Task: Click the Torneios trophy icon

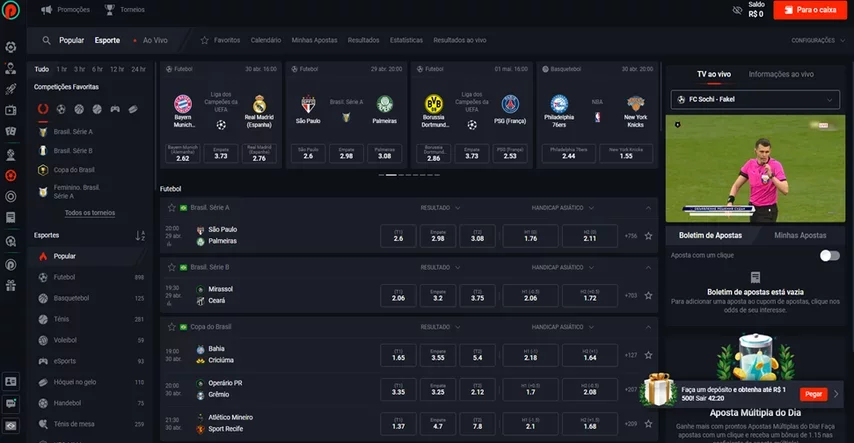Action: click(109, 9)
